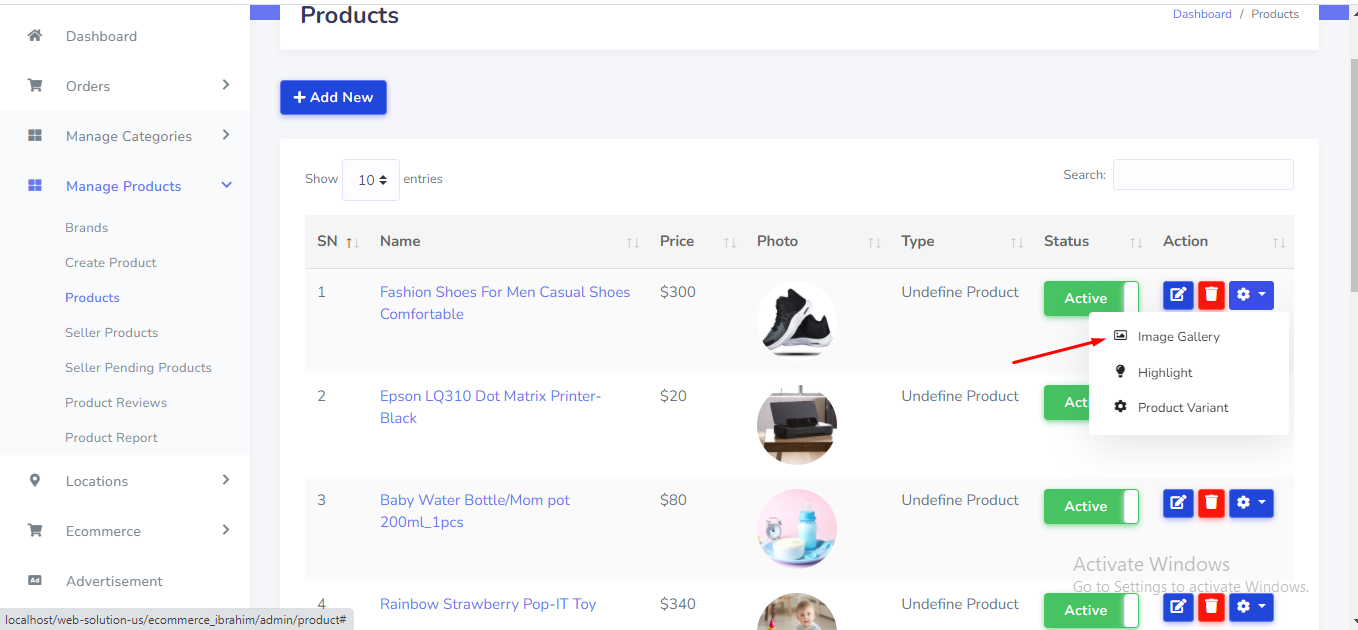This screenshot has height=630, width=1358.
Task: Open gear settings dropdown for Baby Water Bottle
Action: [1251, 503]
